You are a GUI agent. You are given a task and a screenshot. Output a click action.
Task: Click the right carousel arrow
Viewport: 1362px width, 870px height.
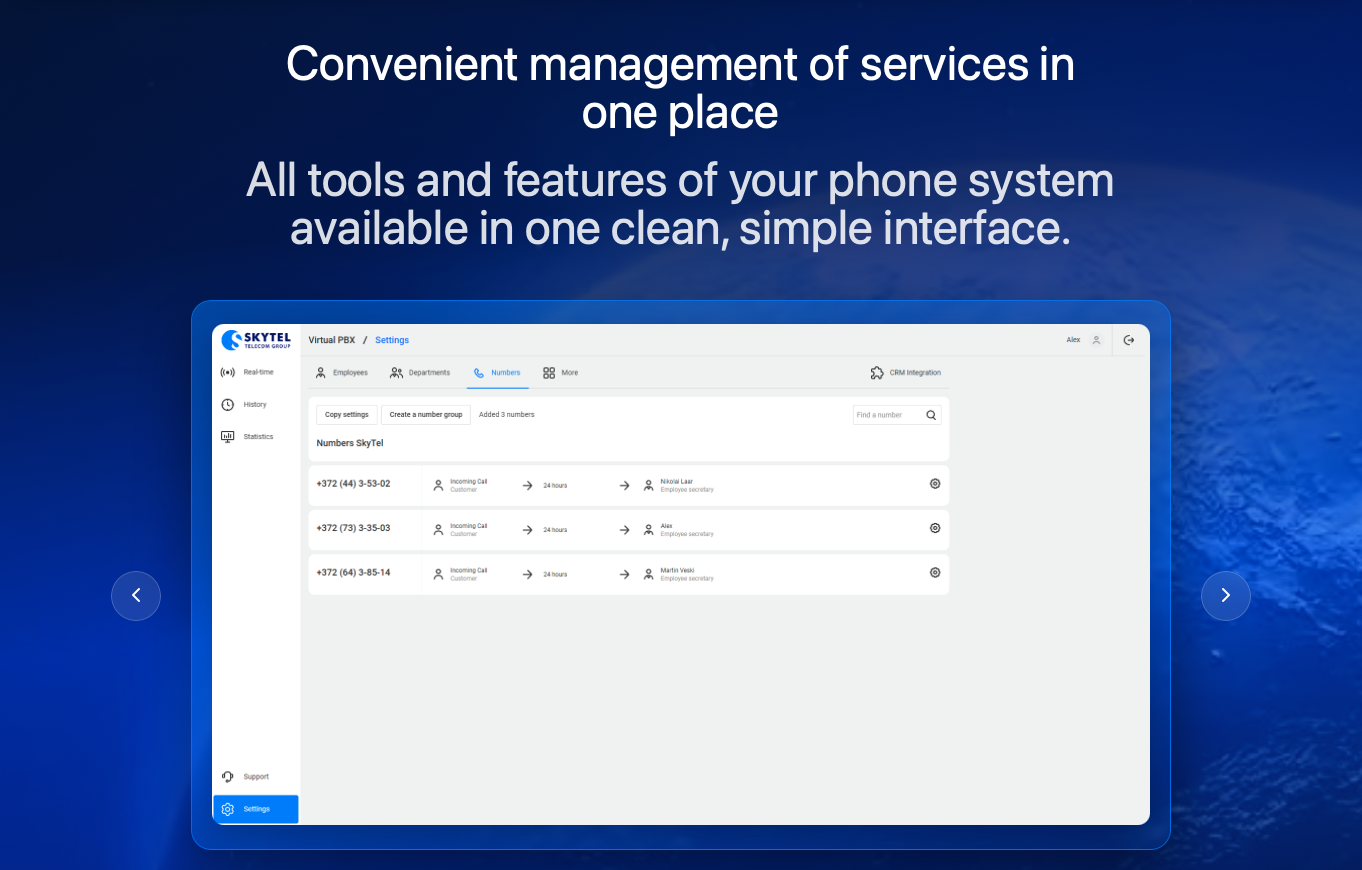(x=1226, y=596)
